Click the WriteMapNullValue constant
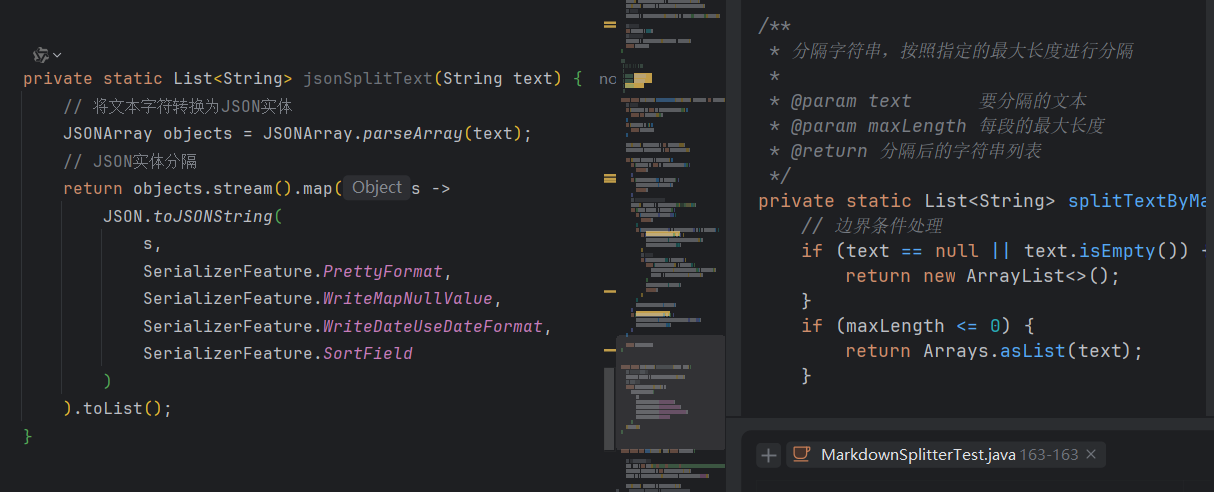Screen dimensions: 1214x492 pos(407,299)
